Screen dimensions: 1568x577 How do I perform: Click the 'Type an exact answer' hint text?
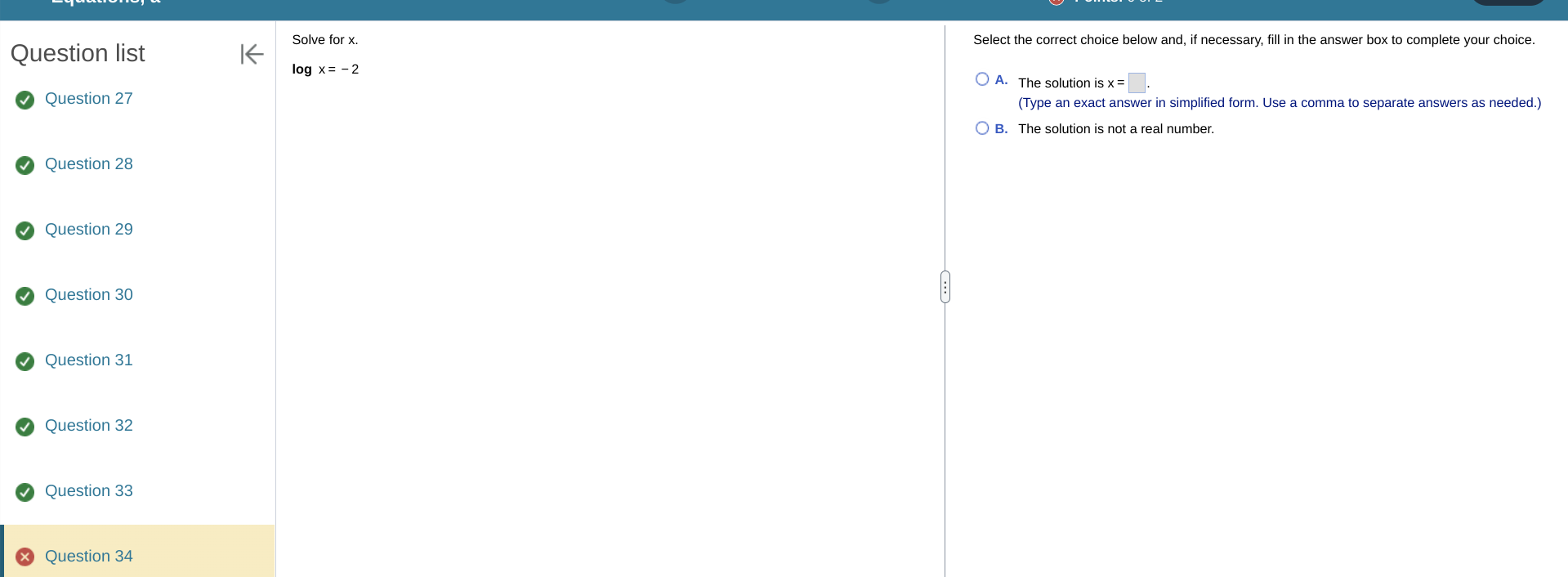tap(1280, 102)
